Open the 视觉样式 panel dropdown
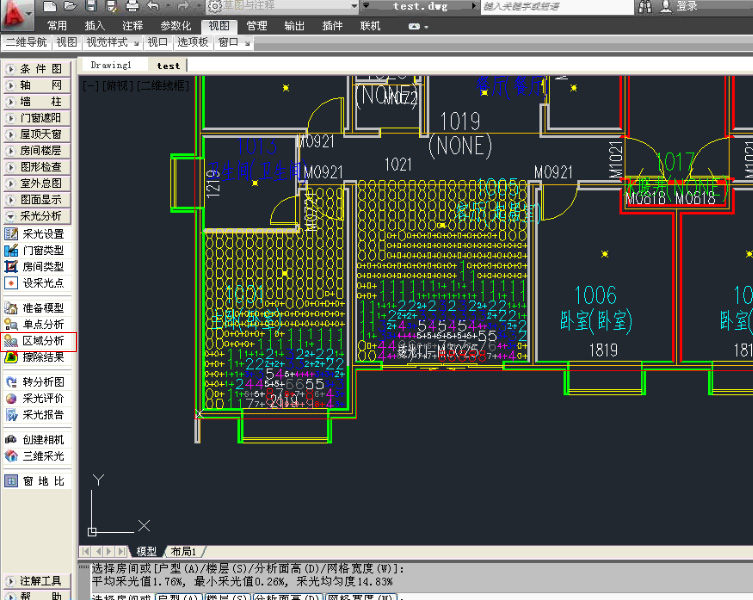This screenshot has height=600, width=753. [x=110, y=43]
